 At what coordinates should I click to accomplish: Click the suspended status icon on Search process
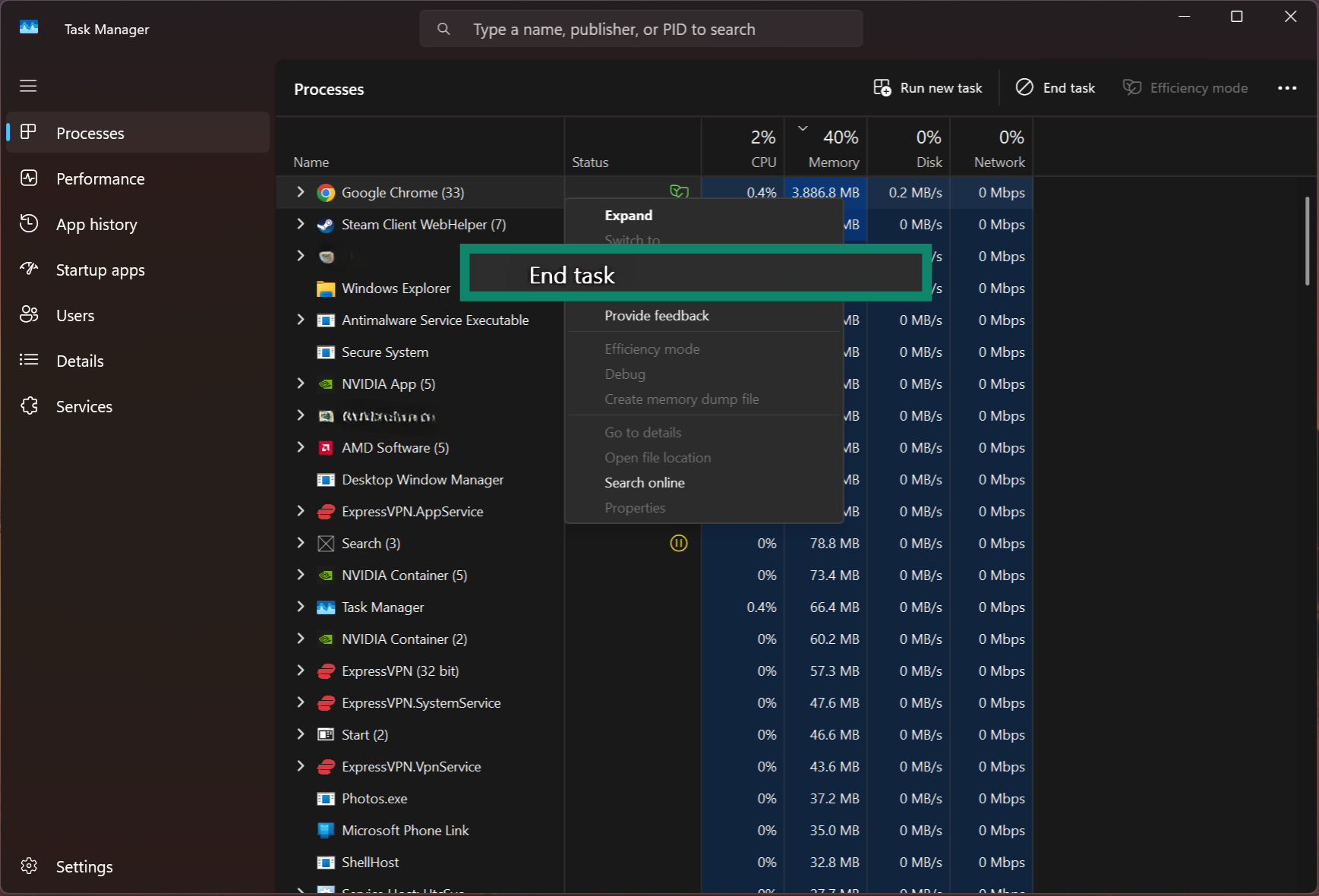pyautogui.click(x=678, y=543)
